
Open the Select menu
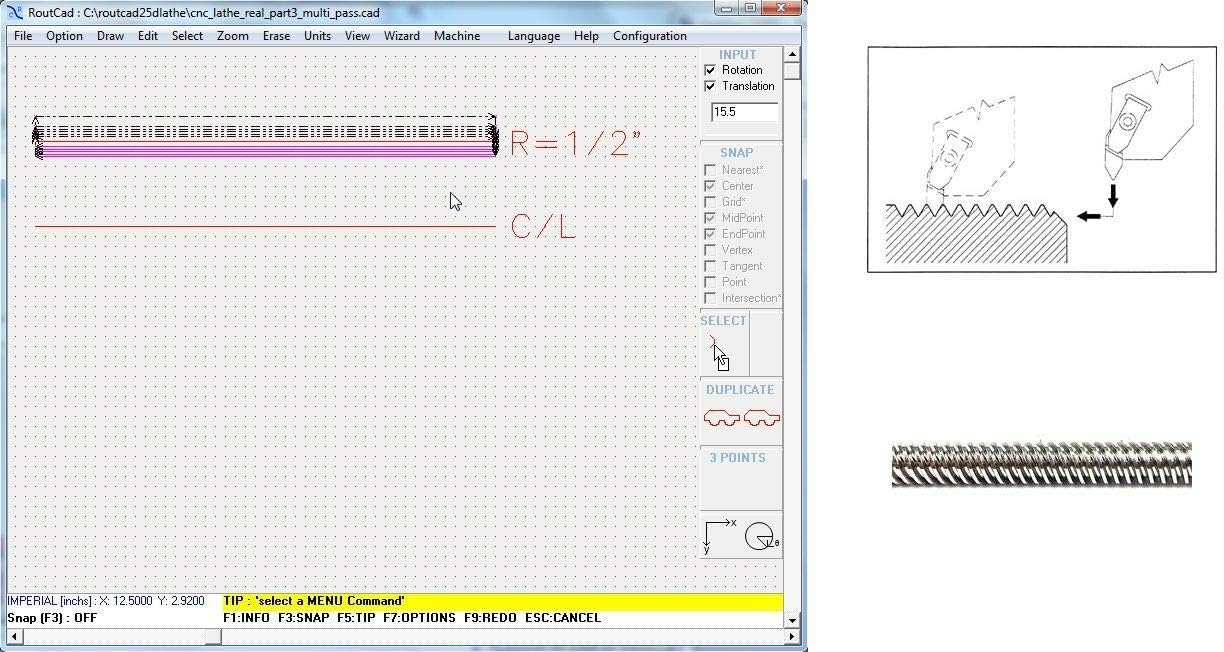(x=187, y=36)
